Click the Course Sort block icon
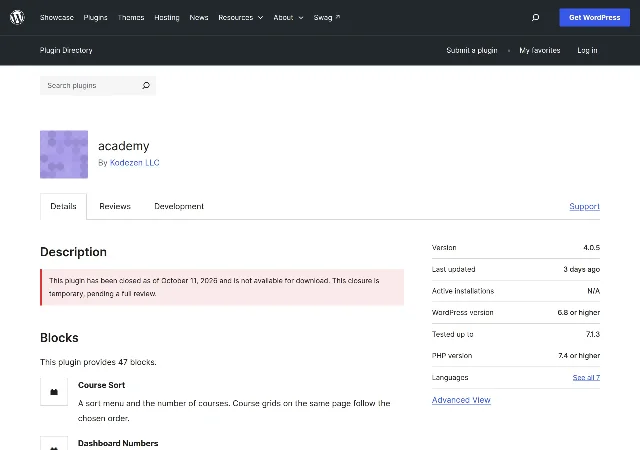 click(54, 392)
